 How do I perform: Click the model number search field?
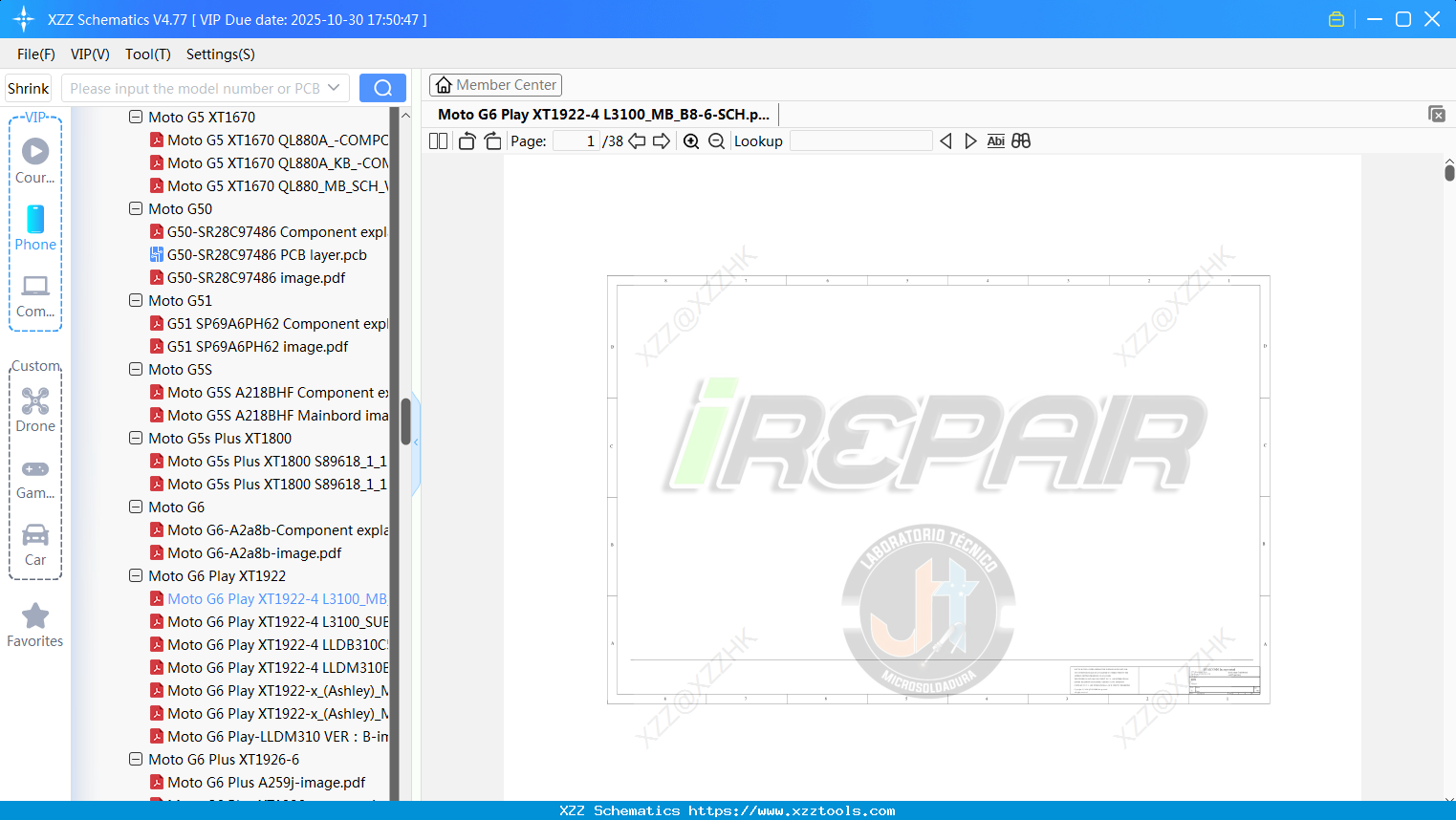click(x=193, y=88)
